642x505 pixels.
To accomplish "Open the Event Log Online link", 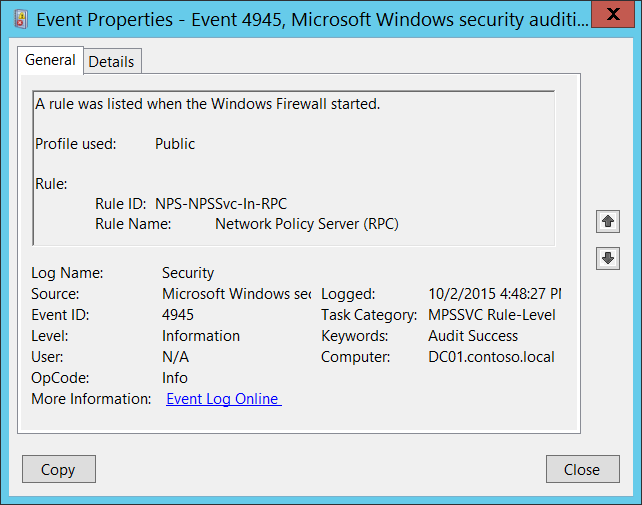I will pyautogui.click(x=223, y=399).
